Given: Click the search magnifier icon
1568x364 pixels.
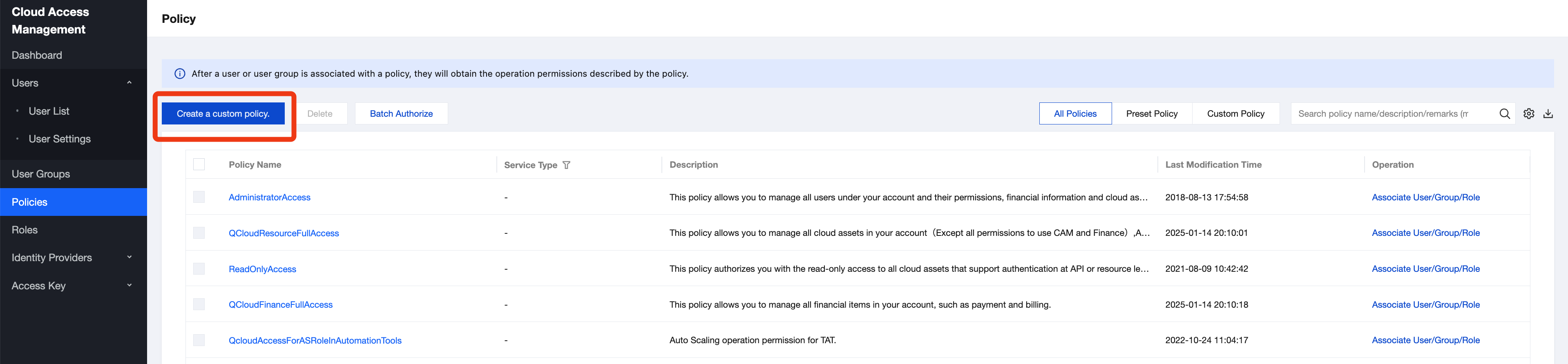Looking at the screenshot, I should [1504, 113].
